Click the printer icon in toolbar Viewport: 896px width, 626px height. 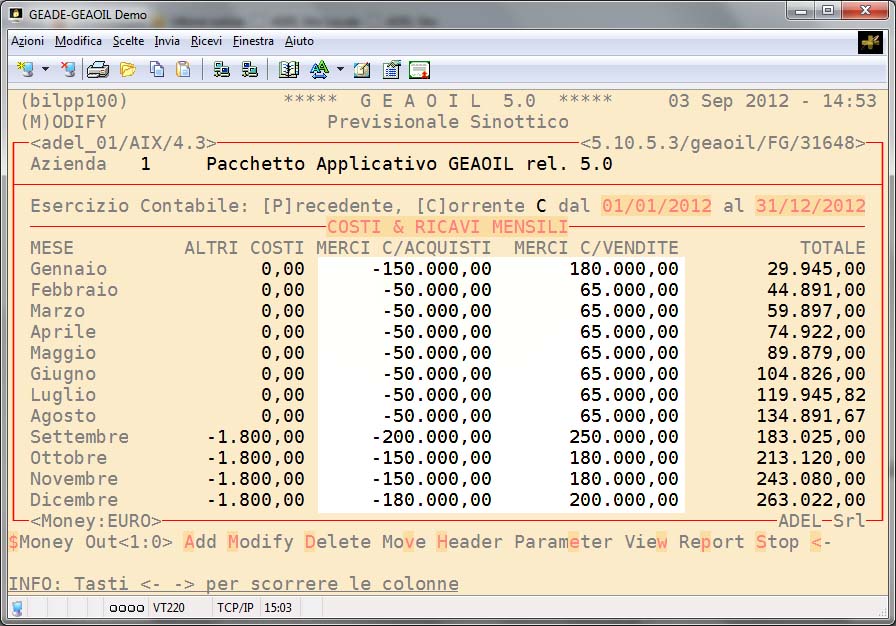tap(97, 69)
